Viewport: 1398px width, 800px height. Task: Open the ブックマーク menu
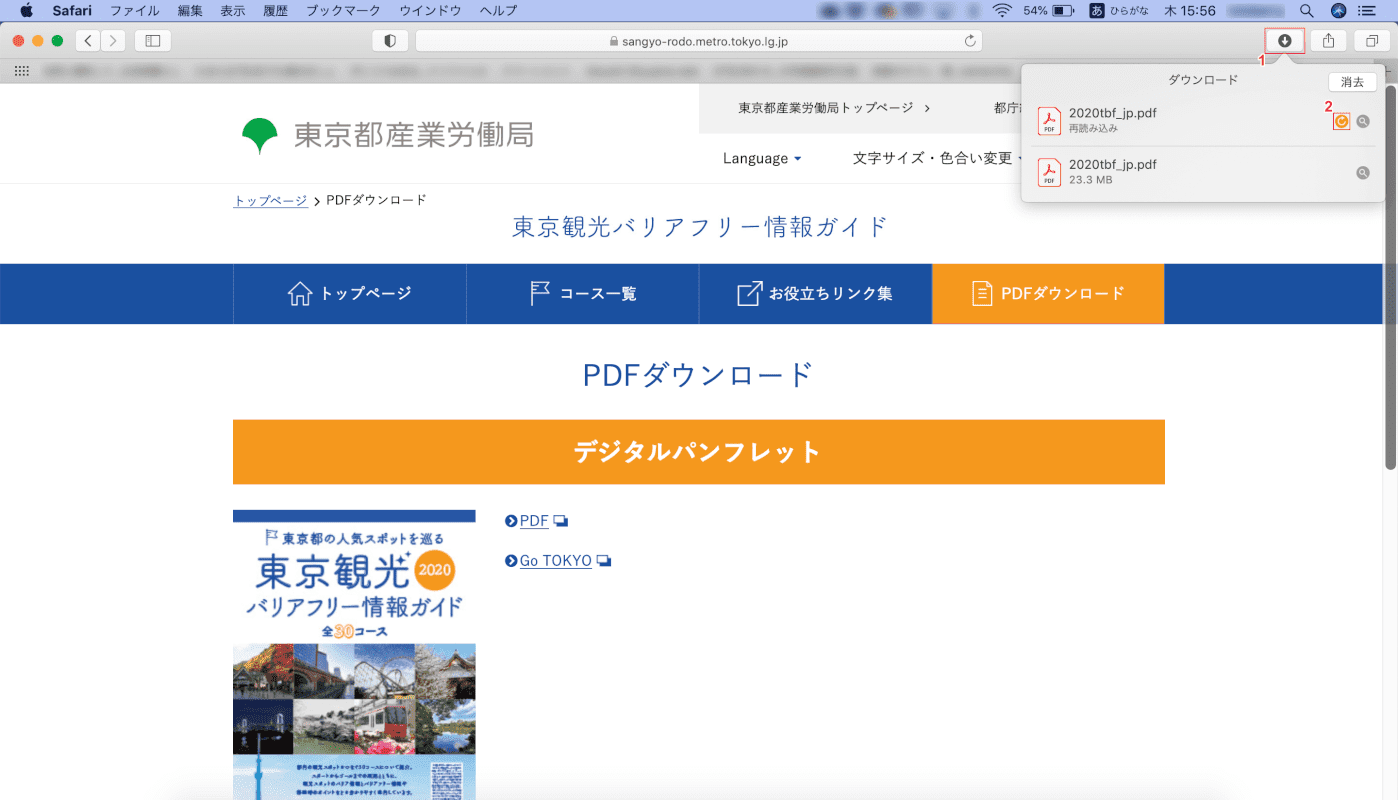pos(343,11)
